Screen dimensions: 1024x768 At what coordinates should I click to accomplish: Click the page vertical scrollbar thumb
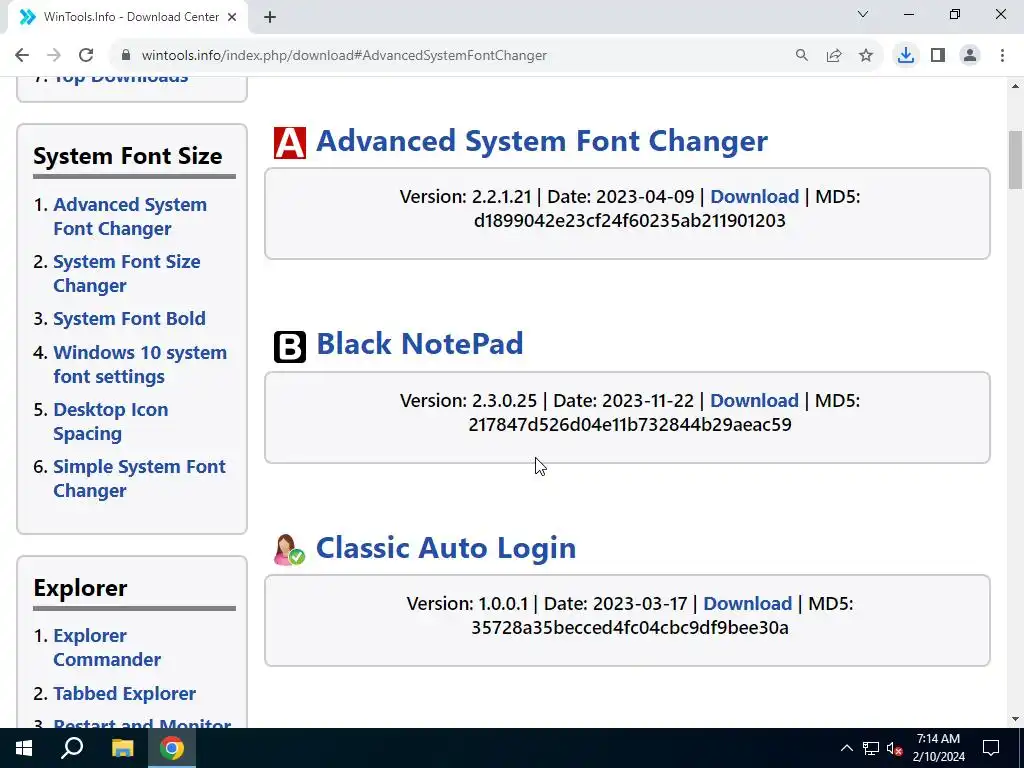tap(1016, 159)
